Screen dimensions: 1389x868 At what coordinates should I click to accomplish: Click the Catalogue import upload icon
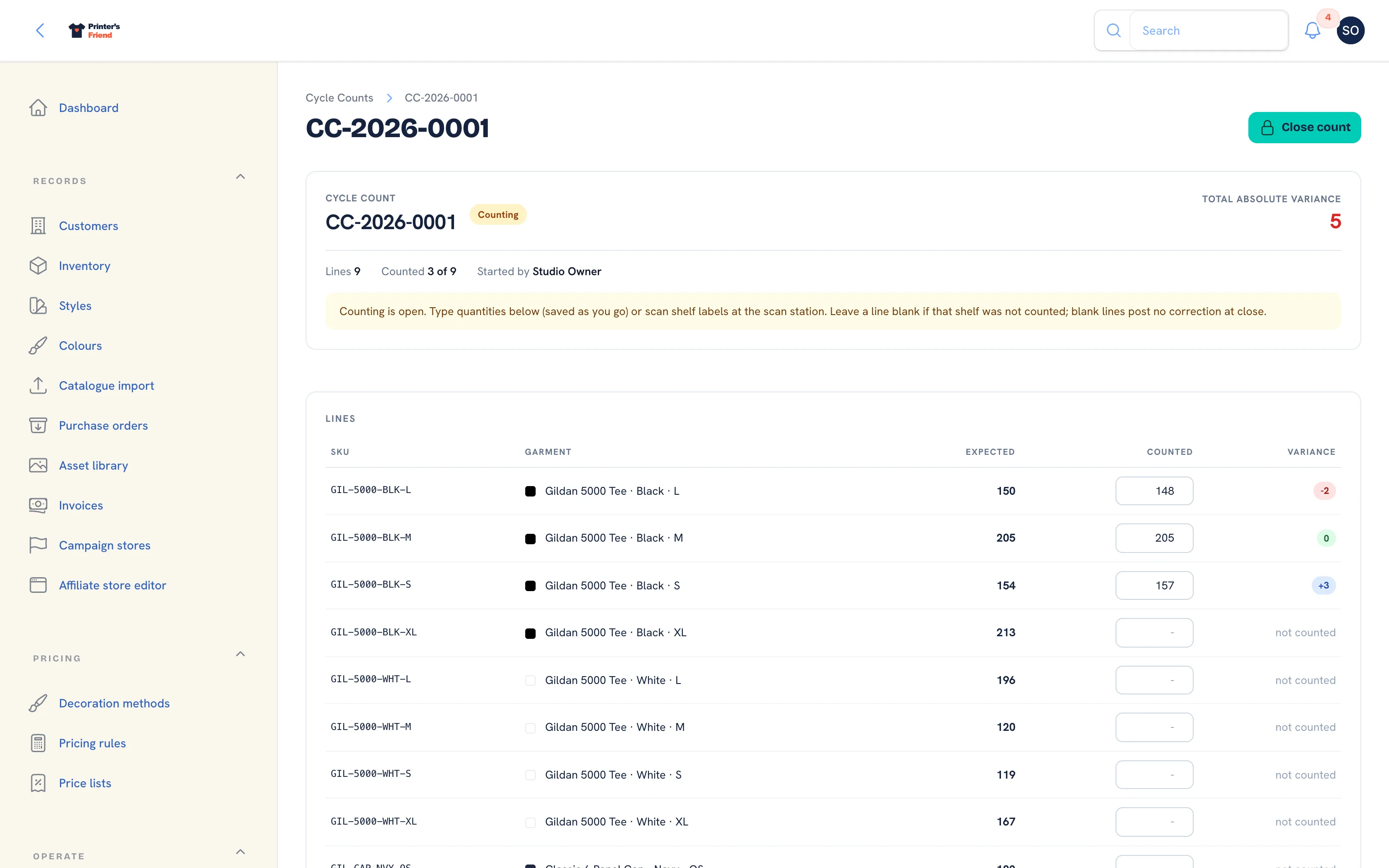38,386
